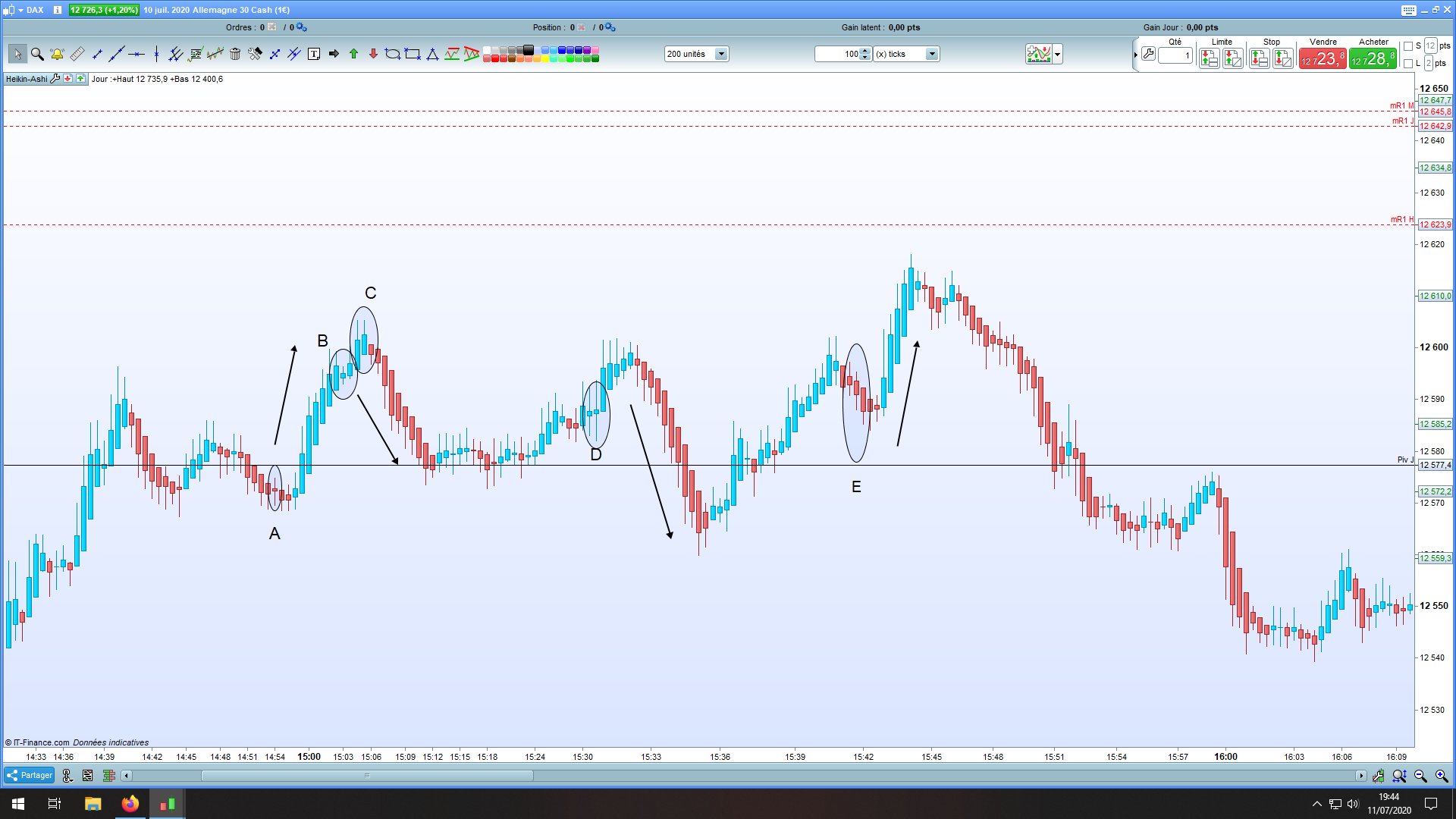This screenshot has height=819, width=1456.
Task: Open the Heikin-Ashi wrench settings
Action: click(x=55, y=79)
